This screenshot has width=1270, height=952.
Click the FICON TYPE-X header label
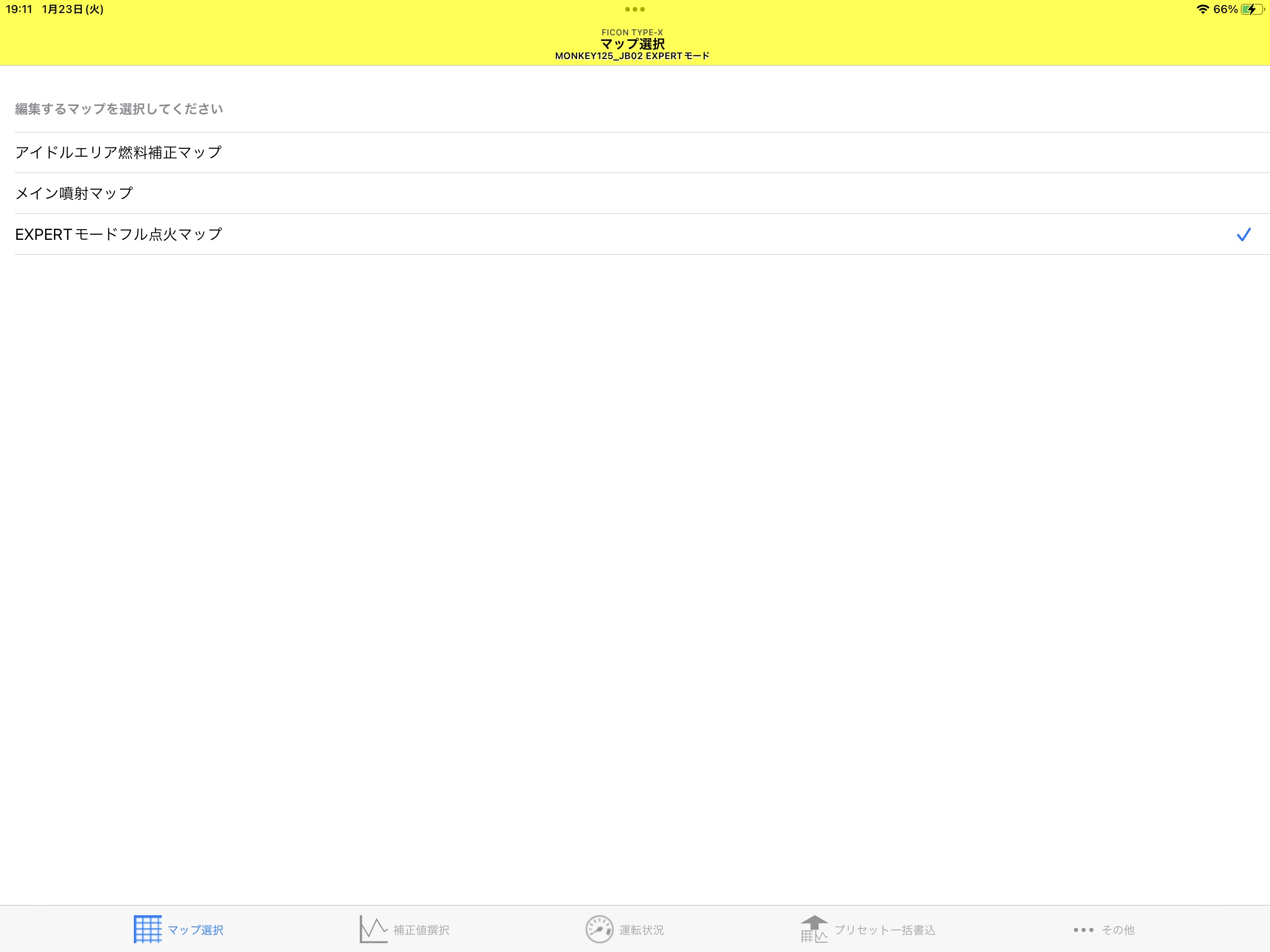[x=632, y=32]
